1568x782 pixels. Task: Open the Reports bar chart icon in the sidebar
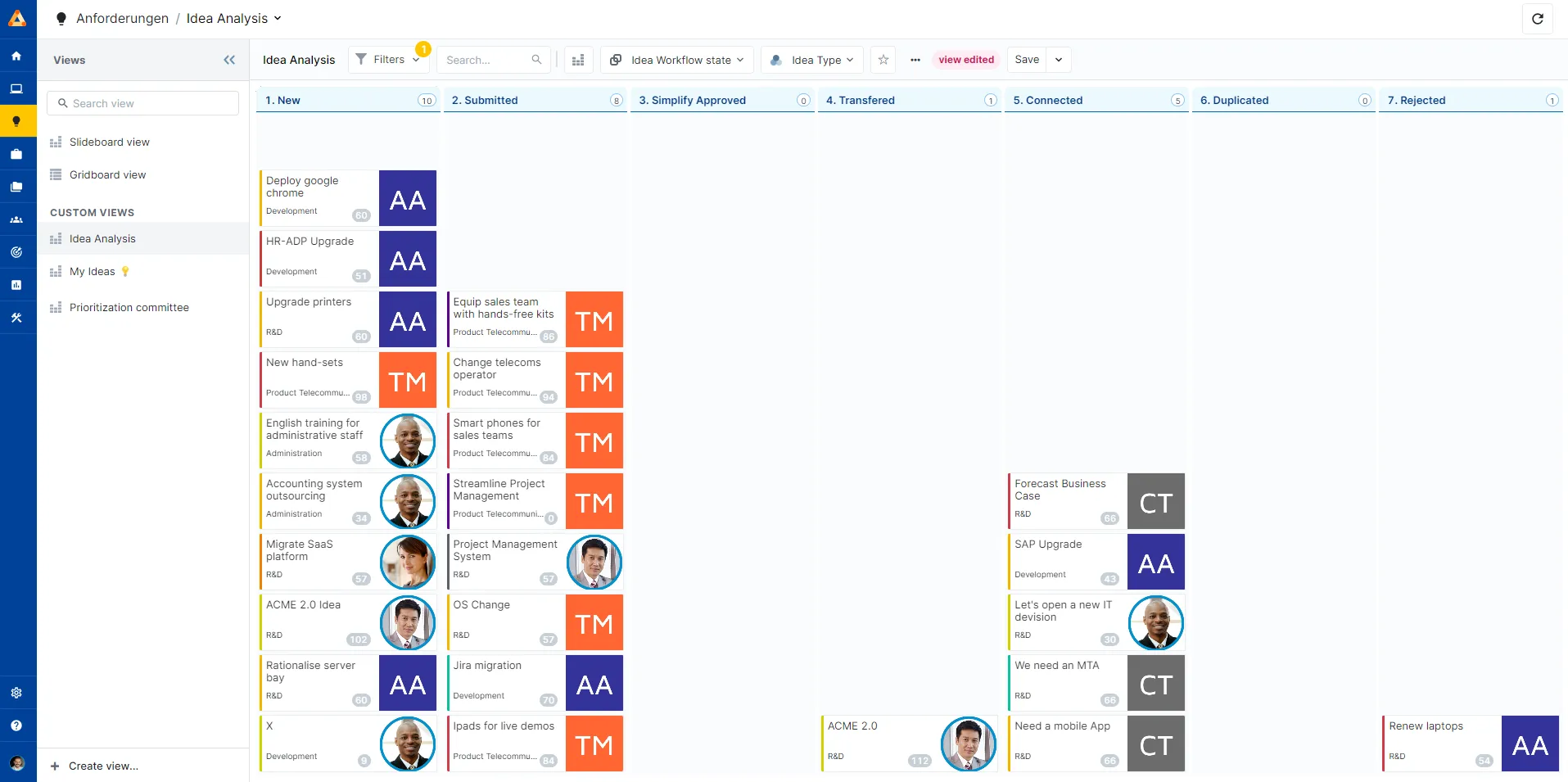[x=16, y=284]
